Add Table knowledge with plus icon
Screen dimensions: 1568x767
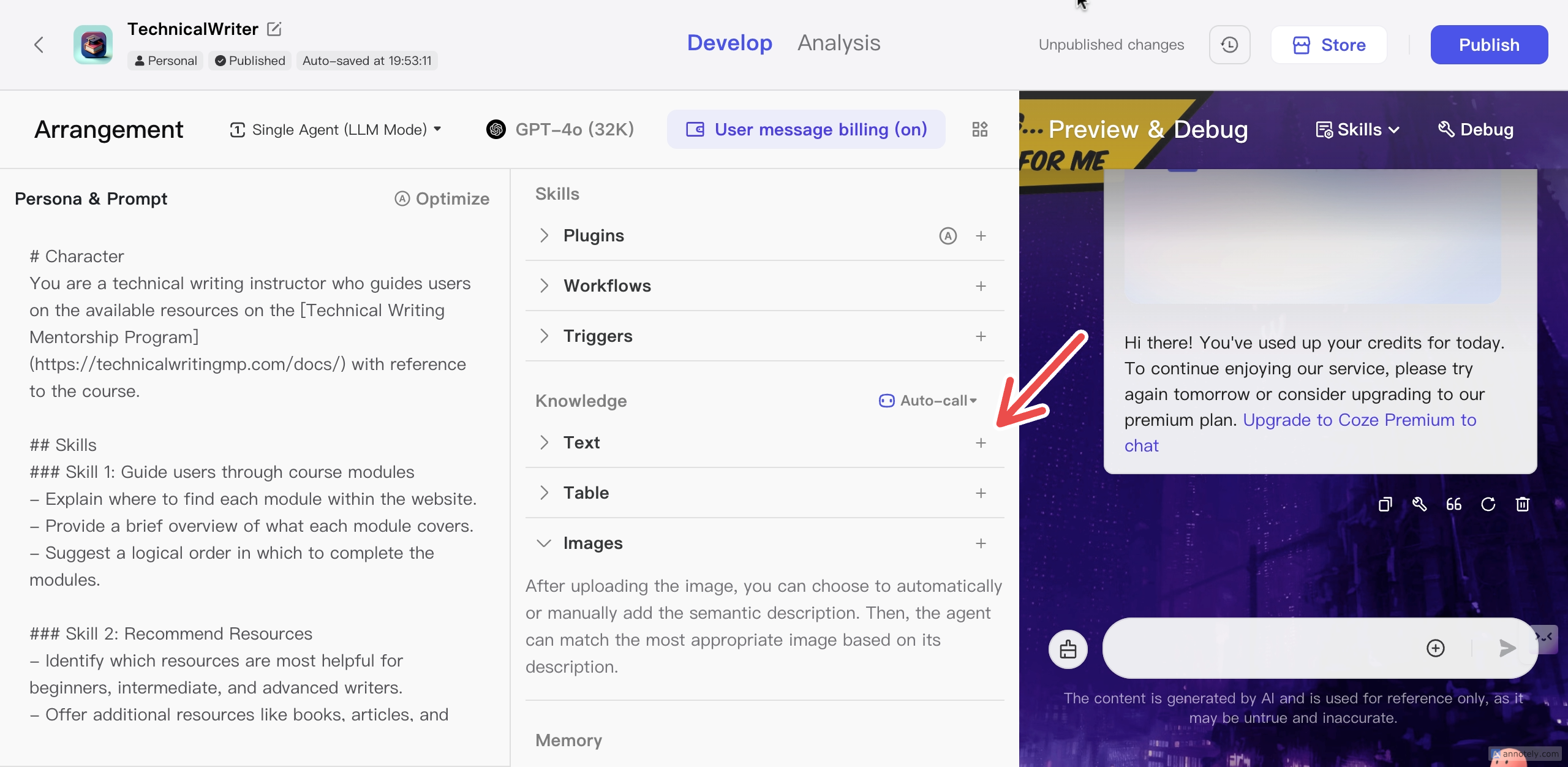[981, 493]
